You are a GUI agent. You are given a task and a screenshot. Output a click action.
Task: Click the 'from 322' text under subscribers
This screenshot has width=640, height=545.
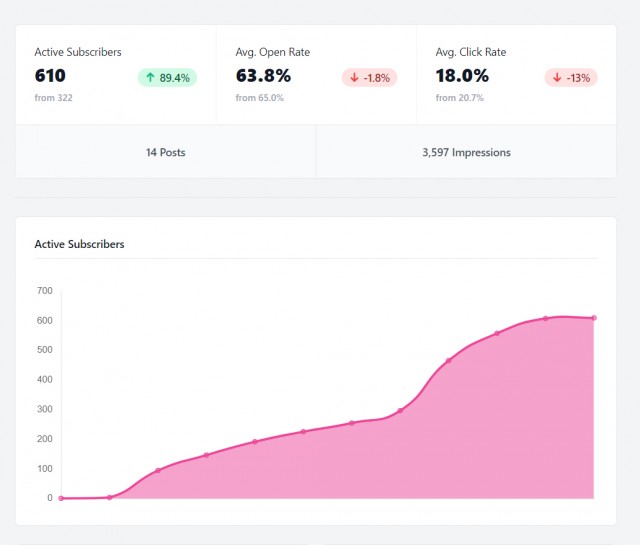click(x=53, y=98)
